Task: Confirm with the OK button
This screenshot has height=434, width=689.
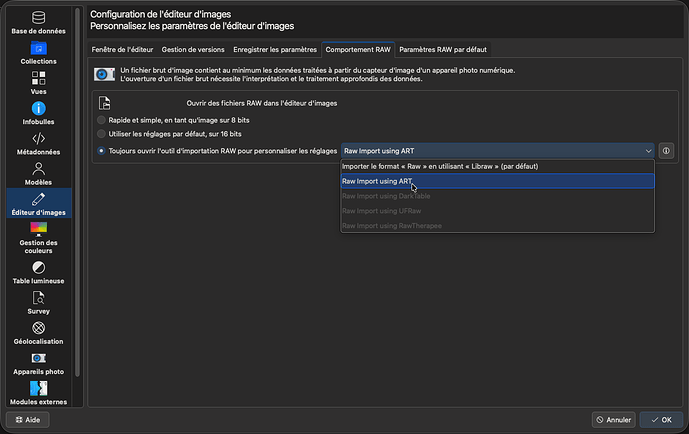Action: point(661,420)
